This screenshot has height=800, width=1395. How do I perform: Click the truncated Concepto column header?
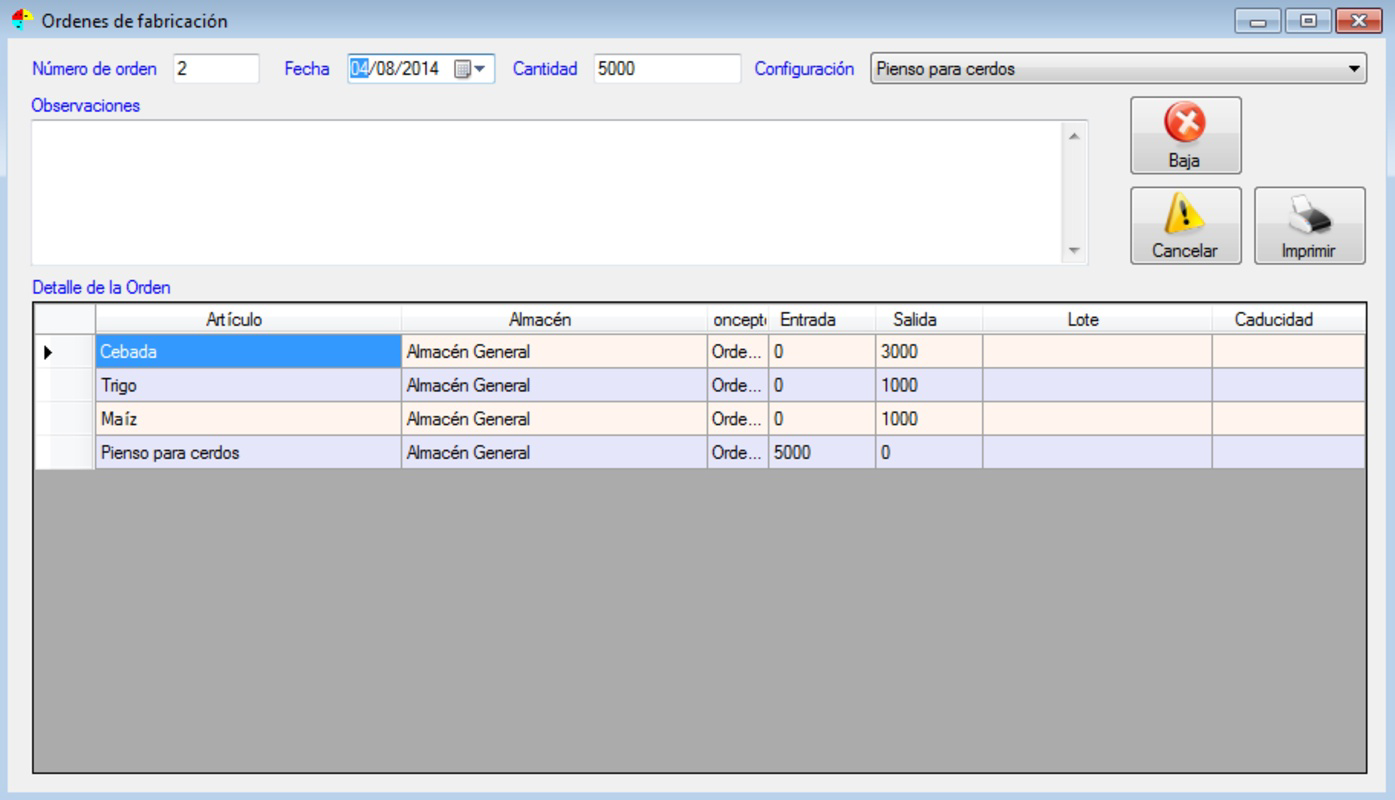click(738, 320)
